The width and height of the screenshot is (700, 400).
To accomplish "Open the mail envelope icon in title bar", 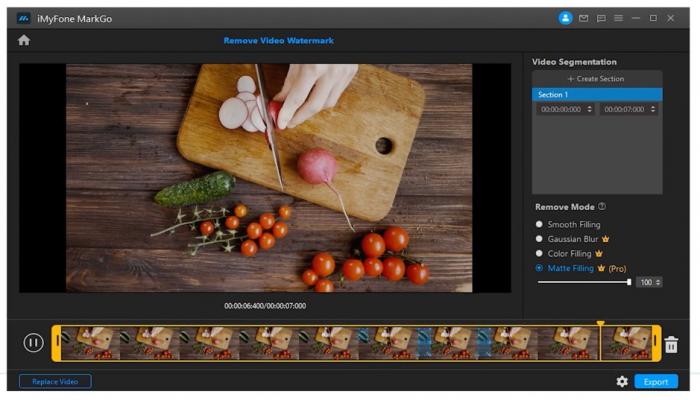I will point(584,18).
